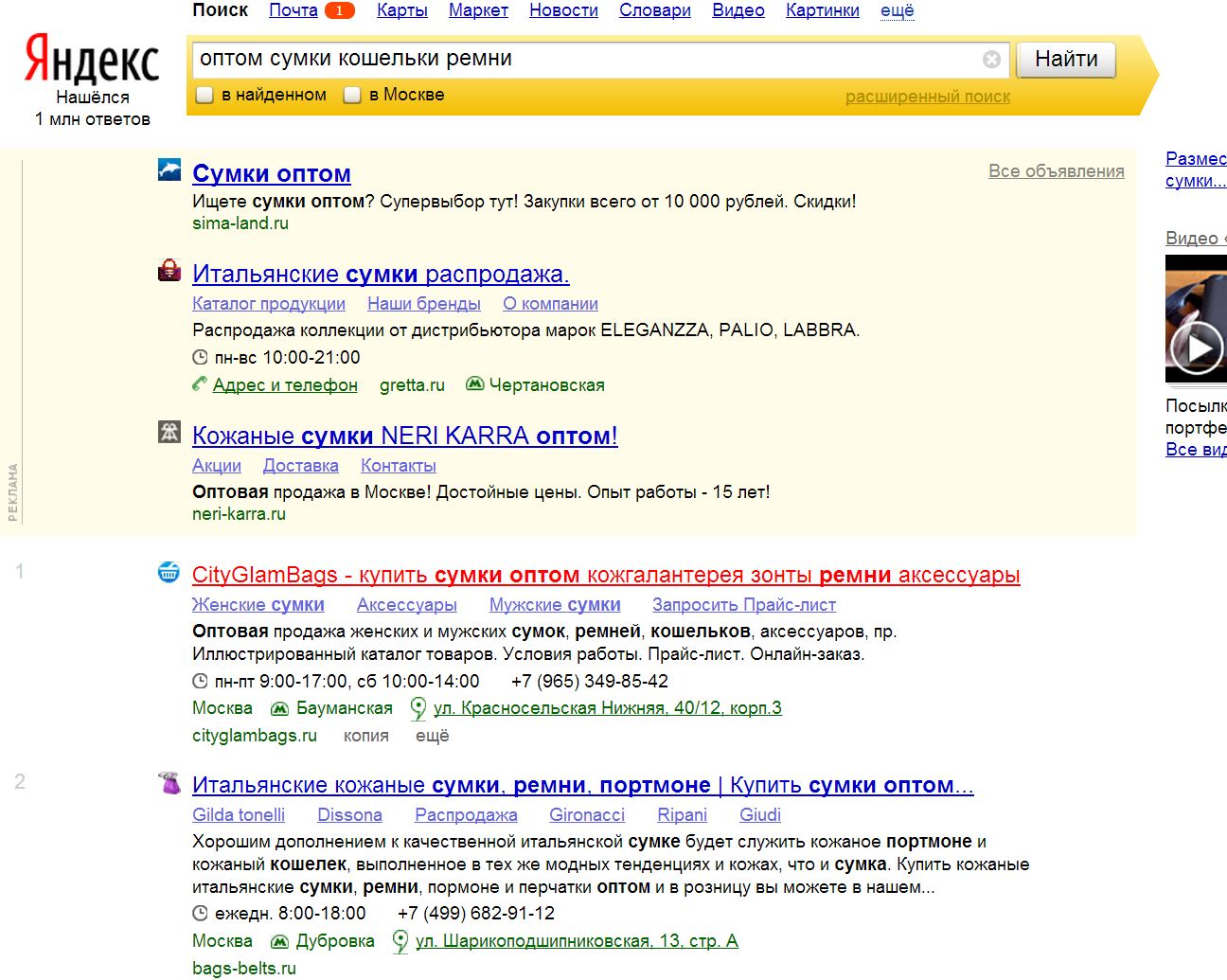Switch to Словари tab

pyautogui.click(x=655, y=10)
